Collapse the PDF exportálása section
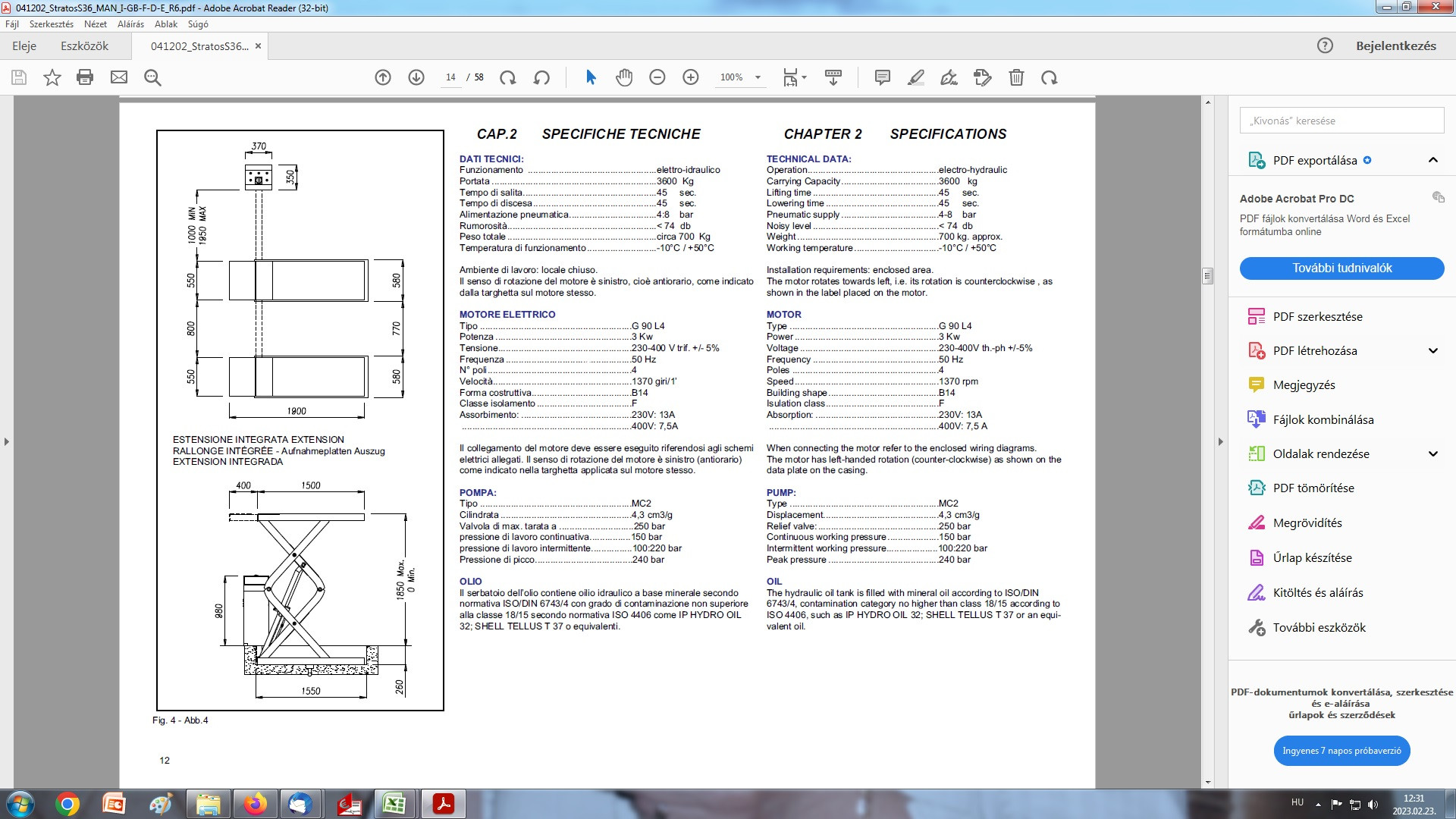The image size is (1456, 819). 1433,160
